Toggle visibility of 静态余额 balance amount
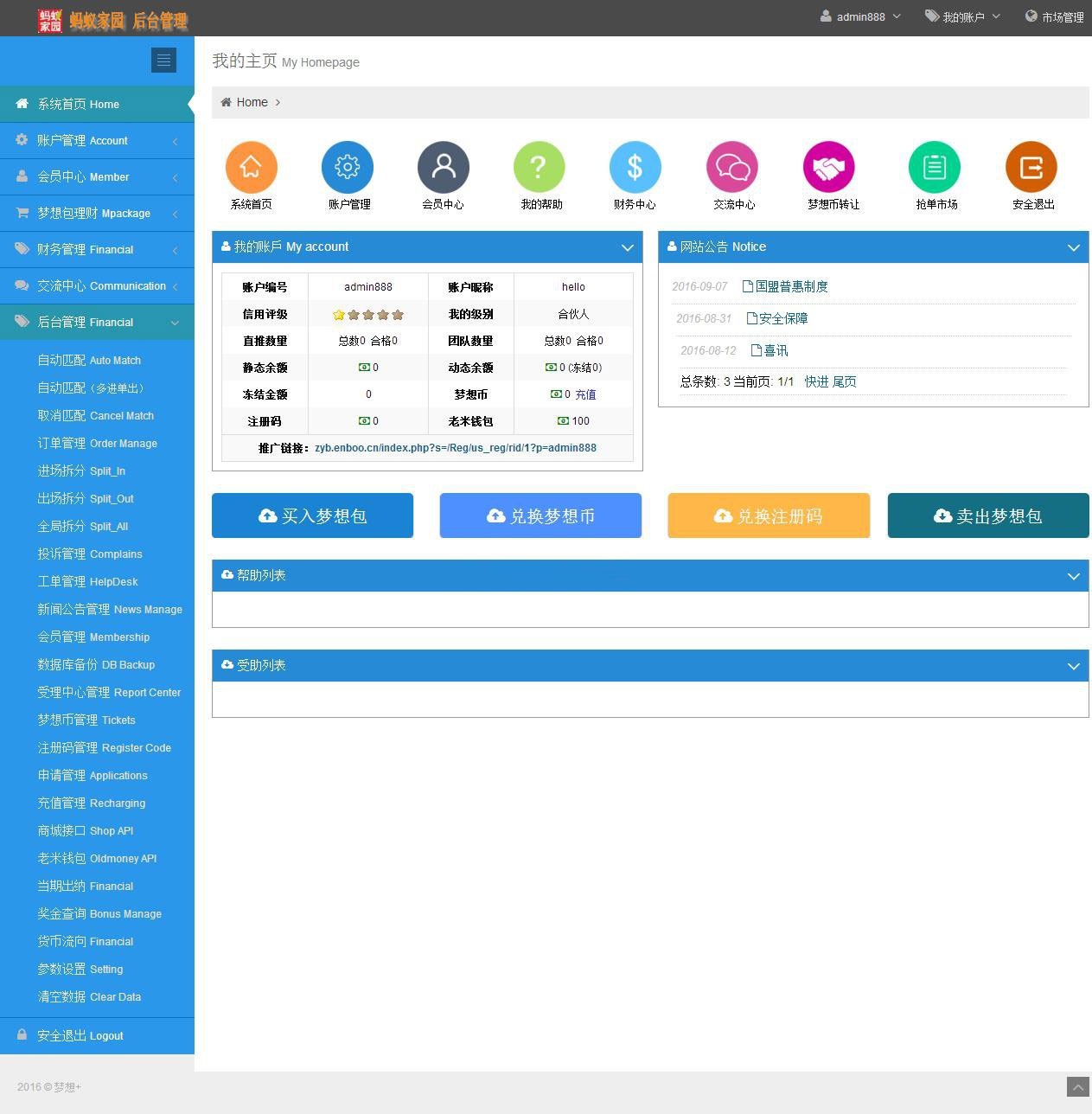 click(x=364, y=367)
